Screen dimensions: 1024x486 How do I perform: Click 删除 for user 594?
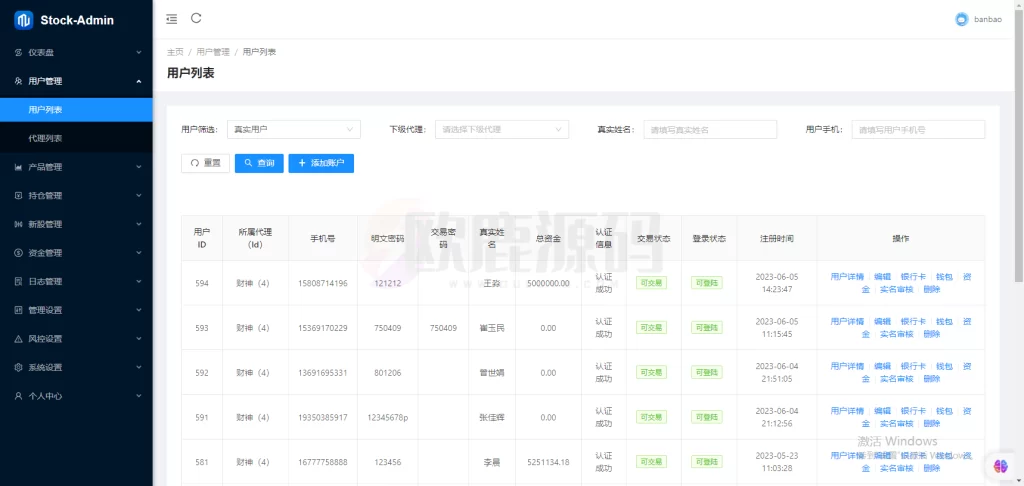tap(932, 289)
